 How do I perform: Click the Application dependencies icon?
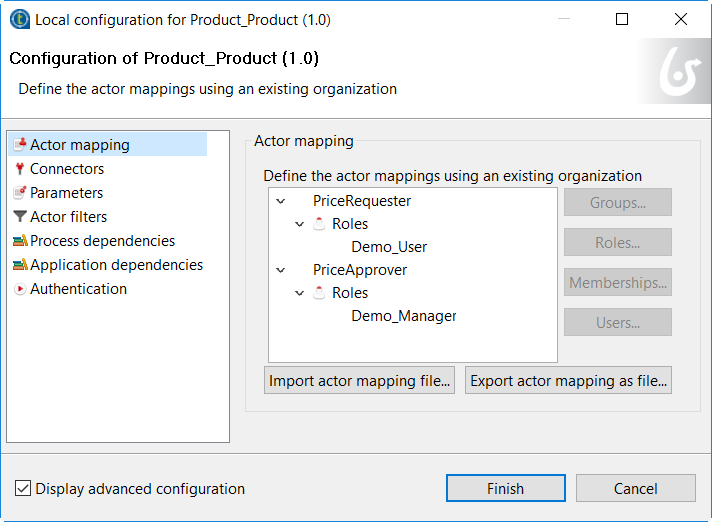pos(20,265)
